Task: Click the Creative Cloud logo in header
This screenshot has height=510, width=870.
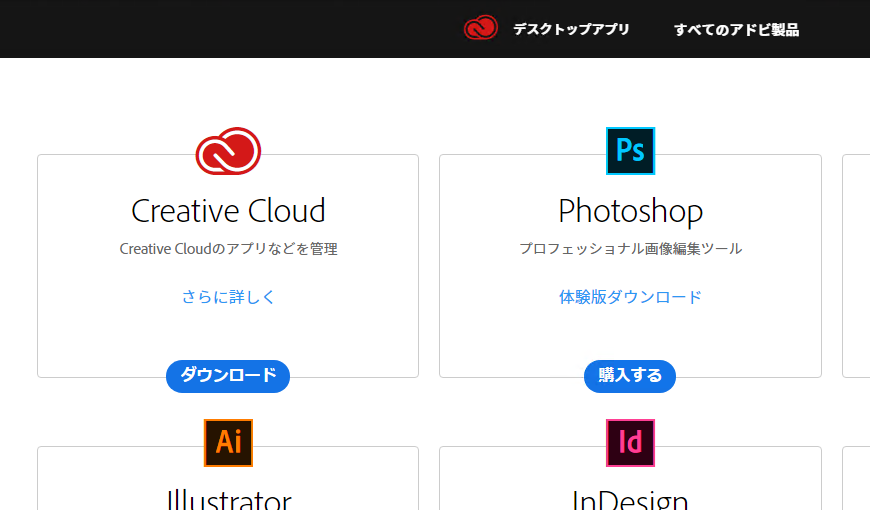Action: tap(480, 28)
